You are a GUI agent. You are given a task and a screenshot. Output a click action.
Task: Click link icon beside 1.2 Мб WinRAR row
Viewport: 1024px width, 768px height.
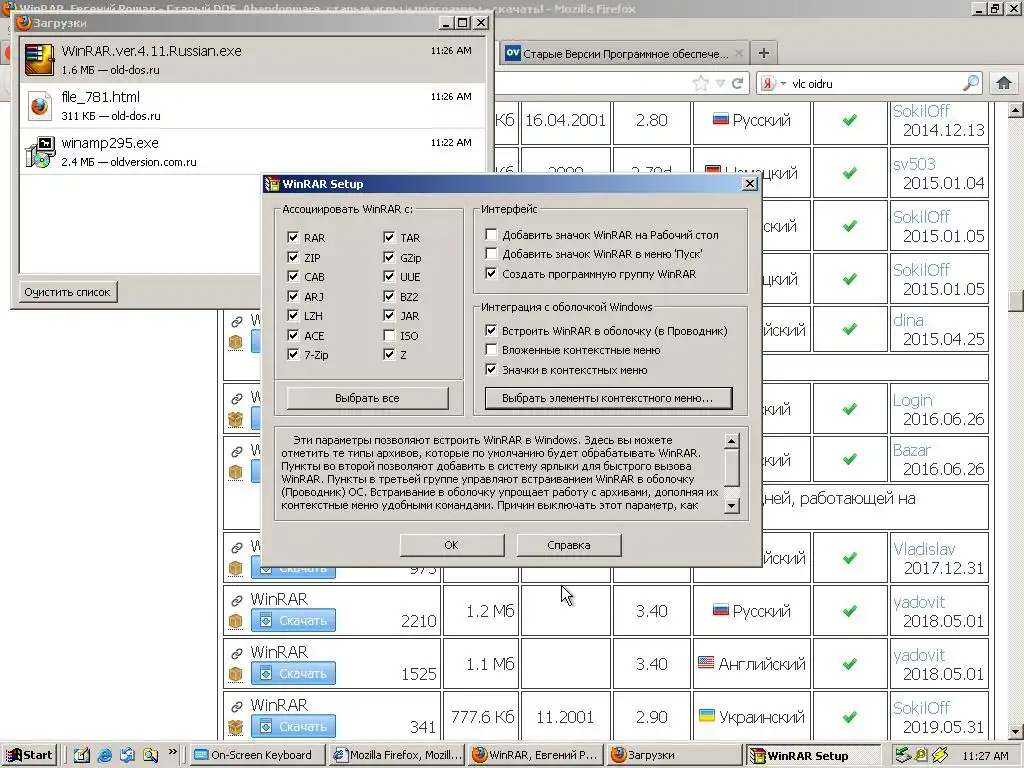point(236,600)
